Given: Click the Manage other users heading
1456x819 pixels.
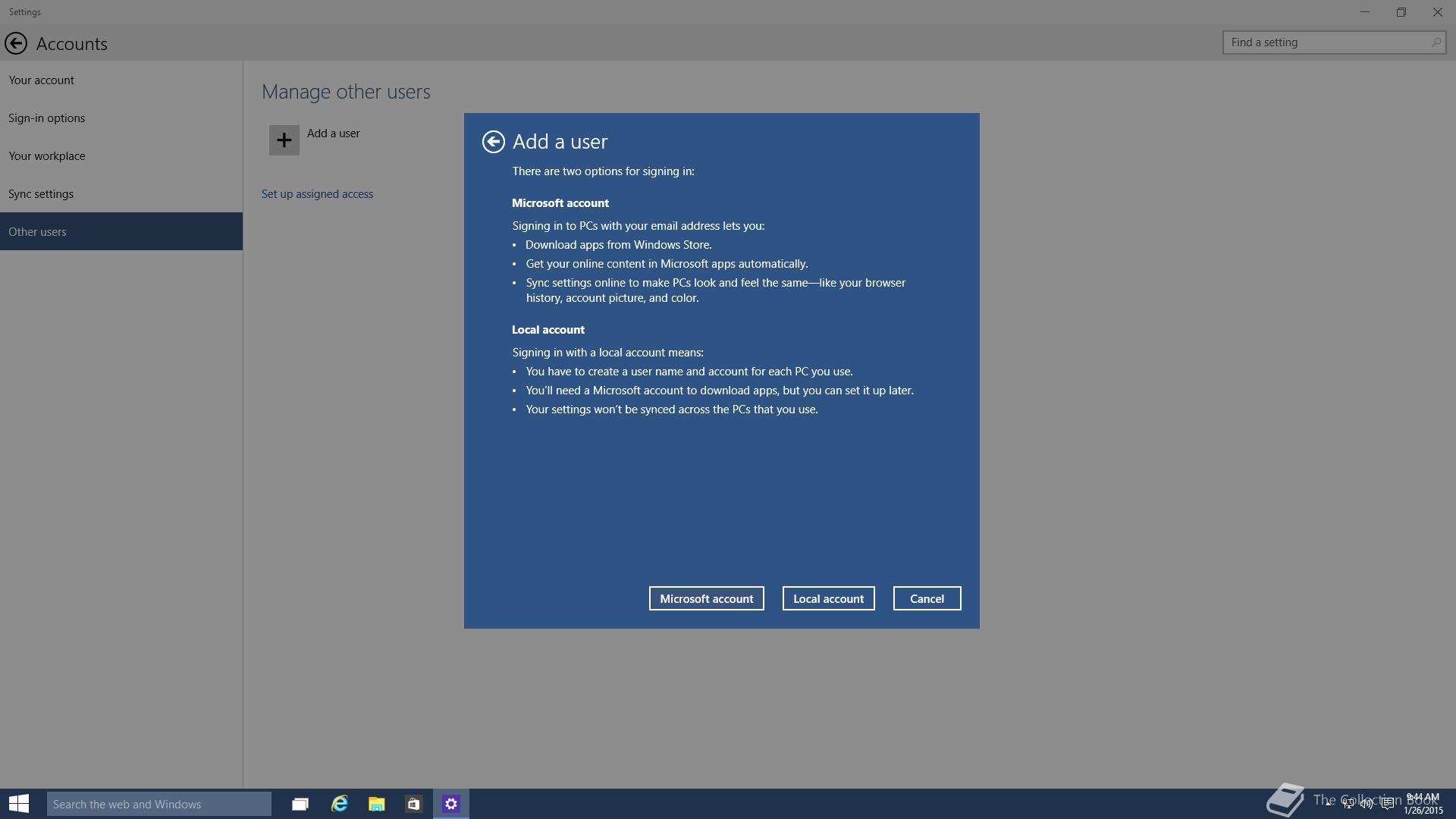Looking at the screenshot, I should click(346, 92).
